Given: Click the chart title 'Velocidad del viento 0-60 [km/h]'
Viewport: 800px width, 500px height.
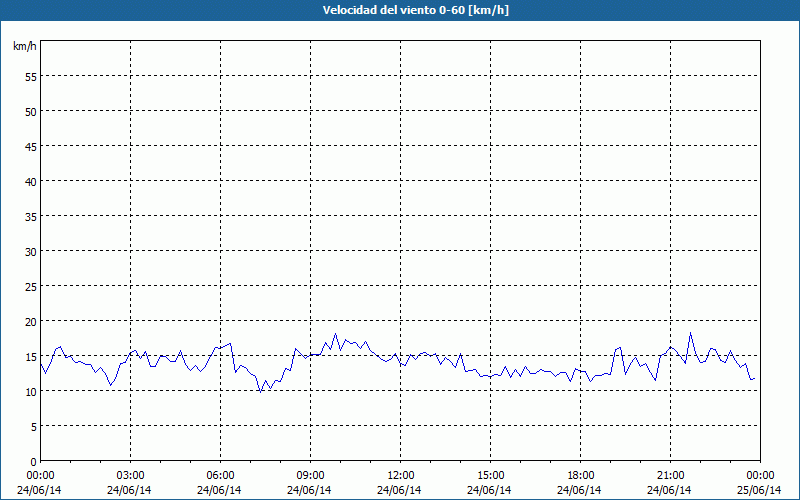Looking at the screenshot, I should 415,10.
